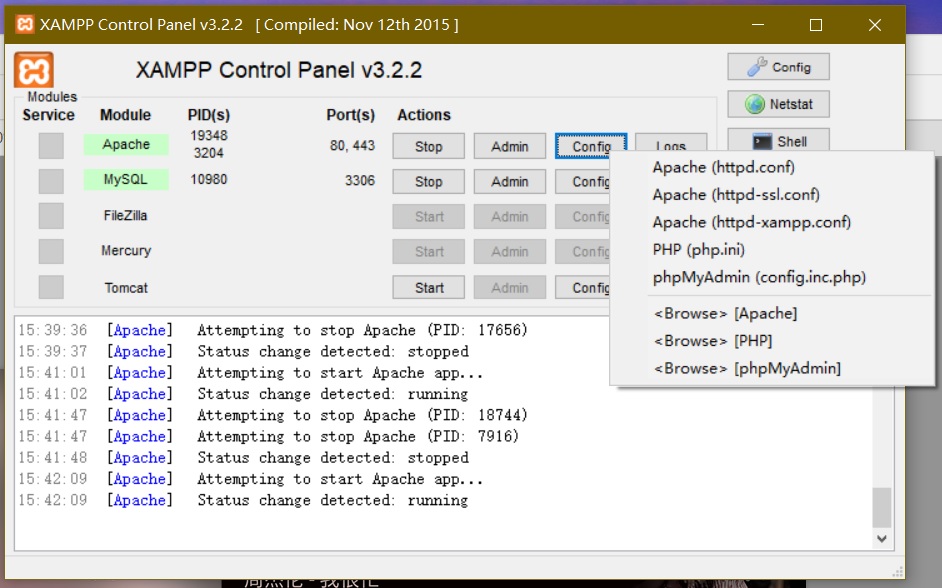The width and height of the screenshot is (942, 588).
Task: Click the log panel scrollbar thumb
Action: [x=881, y=508]
